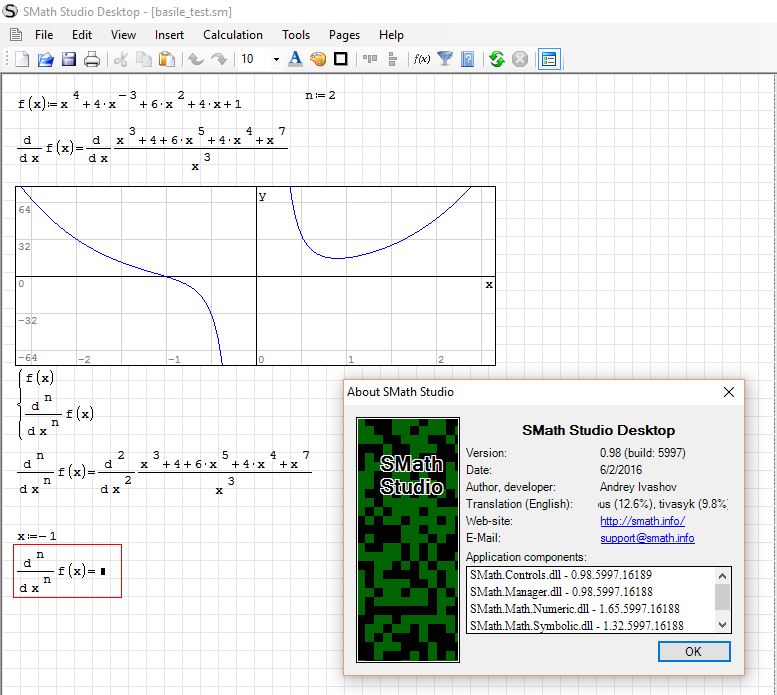Click the green recalculate worksheet icon
This screenshot has width=777, height=695.
click(x=497, y=59)
